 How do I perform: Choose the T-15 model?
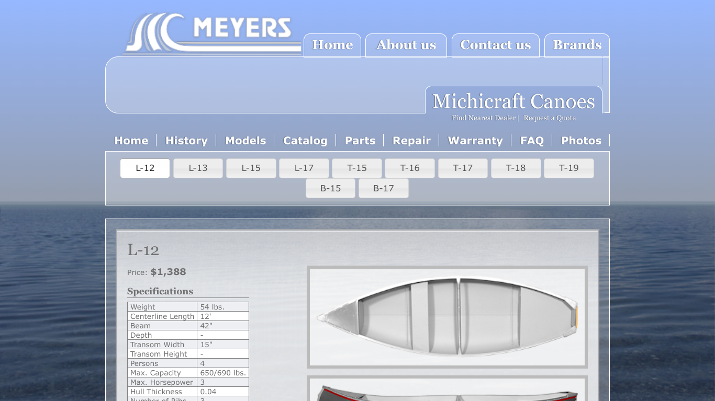(x=357, y=168)
